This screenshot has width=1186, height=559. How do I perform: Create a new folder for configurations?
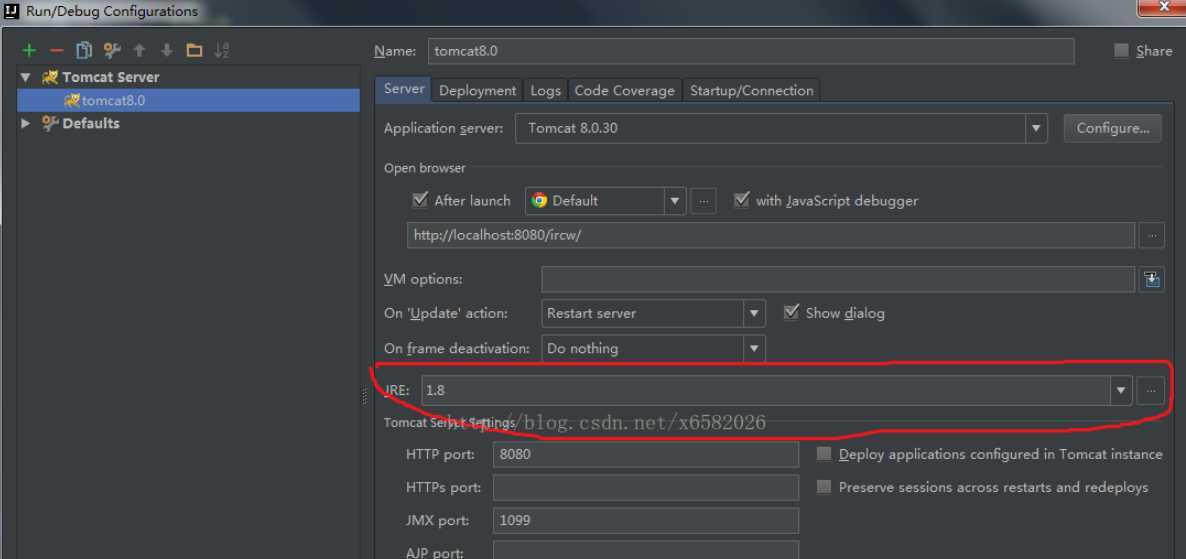coord(194,51)
